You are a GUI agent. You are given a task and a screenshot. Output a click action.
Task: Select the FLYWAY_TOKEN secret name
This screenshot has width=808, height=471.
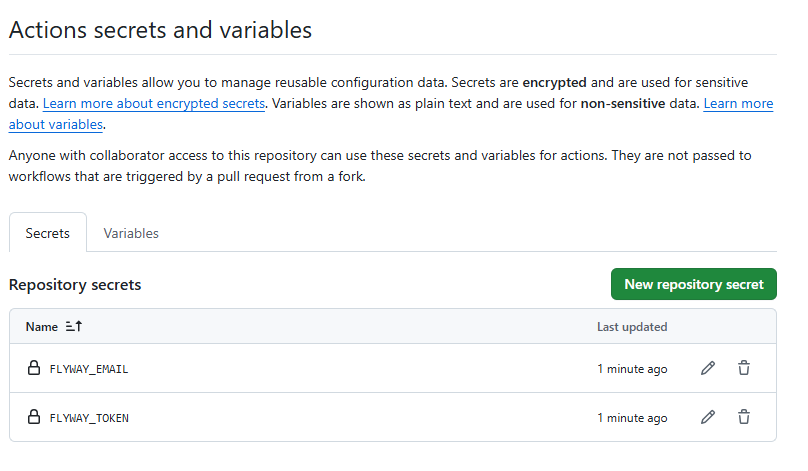[89, 418]
